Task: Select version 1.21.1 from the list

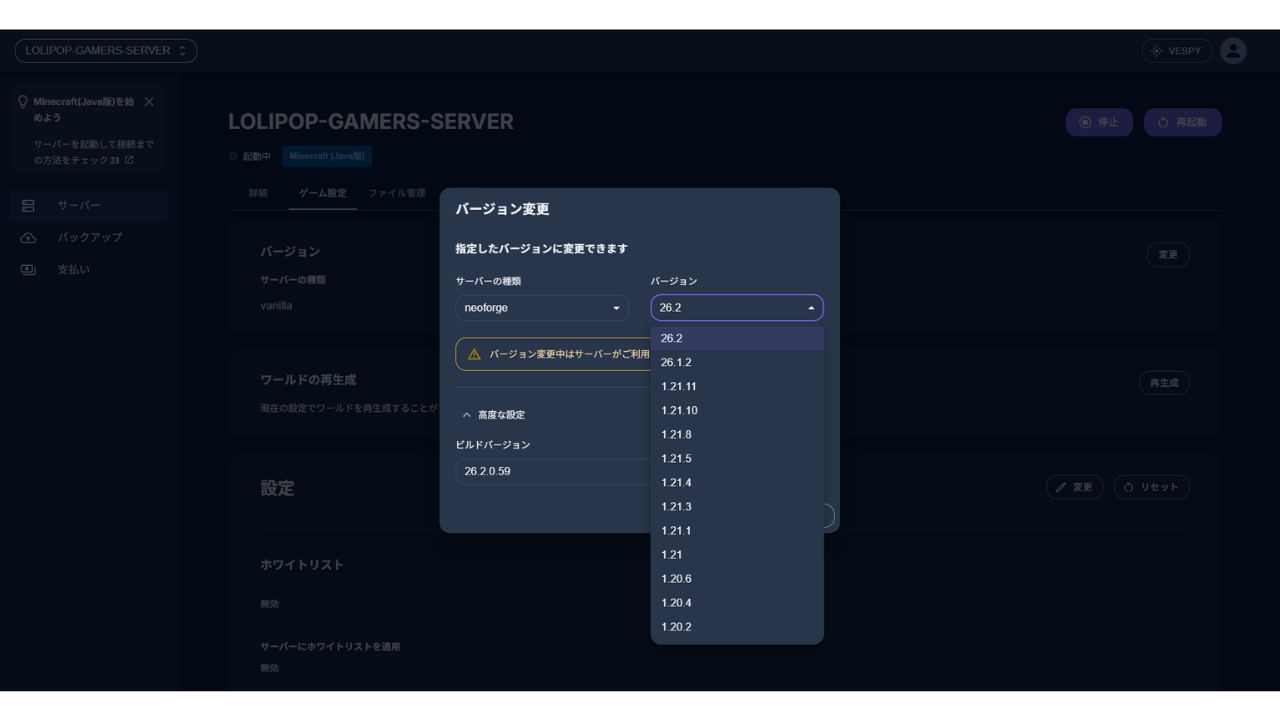Action: [x=737, y=530]
